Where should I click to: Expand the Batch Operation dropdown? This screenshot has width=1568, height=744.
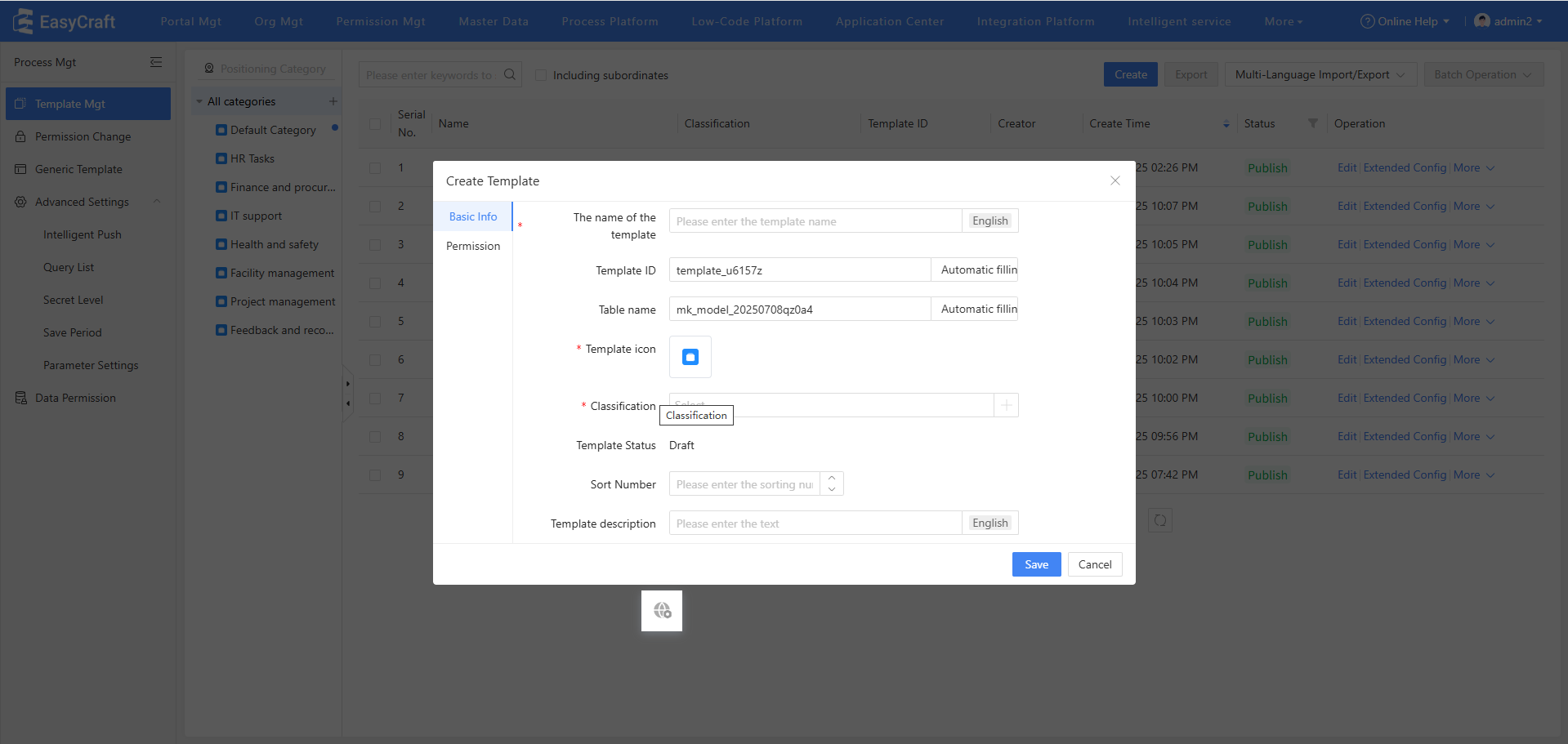click(1483, 74)
